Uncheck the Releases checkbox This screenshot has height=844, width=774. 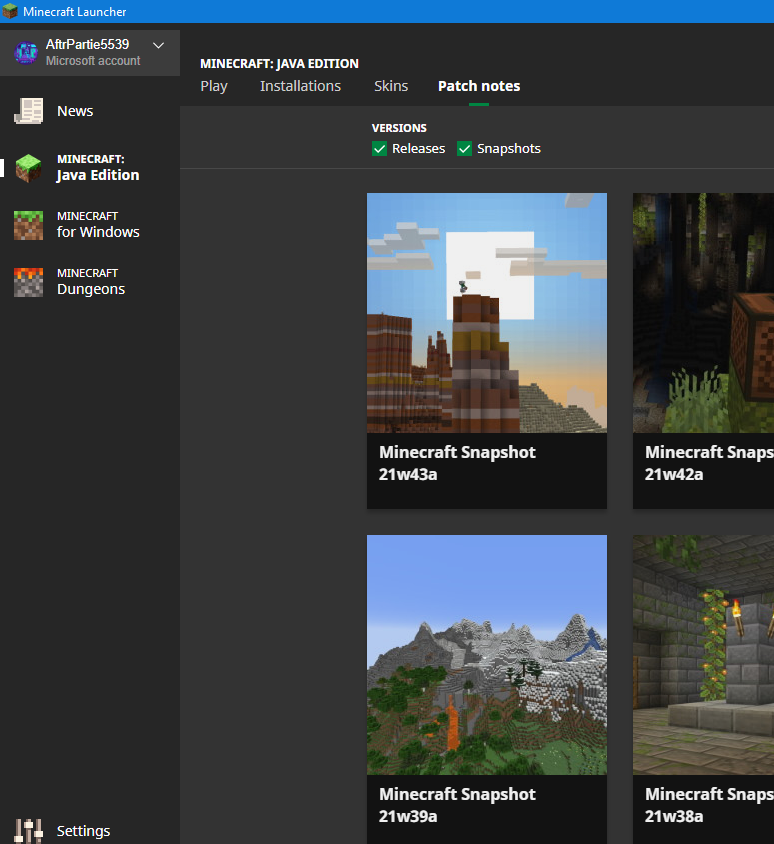tap(379, 149)
